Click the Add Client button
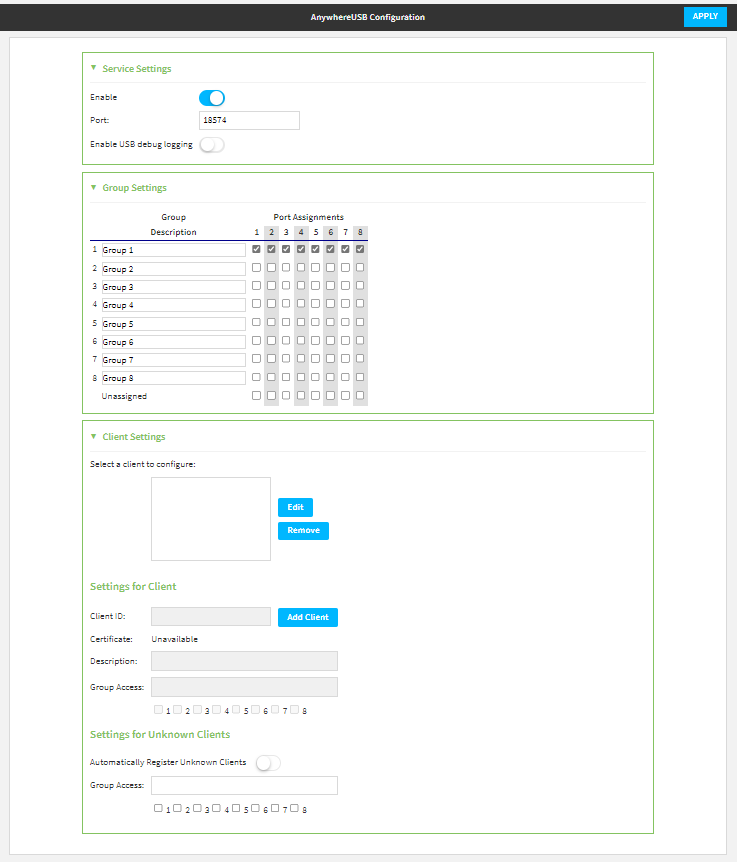Viewport: 737px width, 862px height. [x=308, y=617]
